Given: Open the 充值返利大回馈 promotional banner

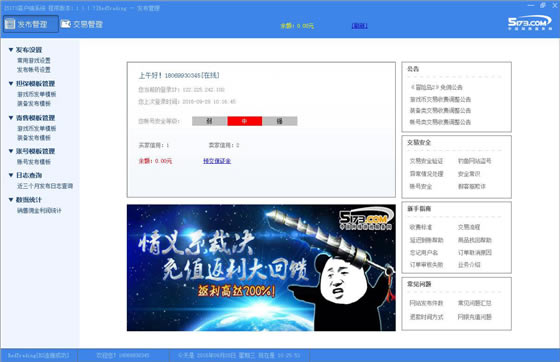Looking at the screenshot, I should (261, 268).
